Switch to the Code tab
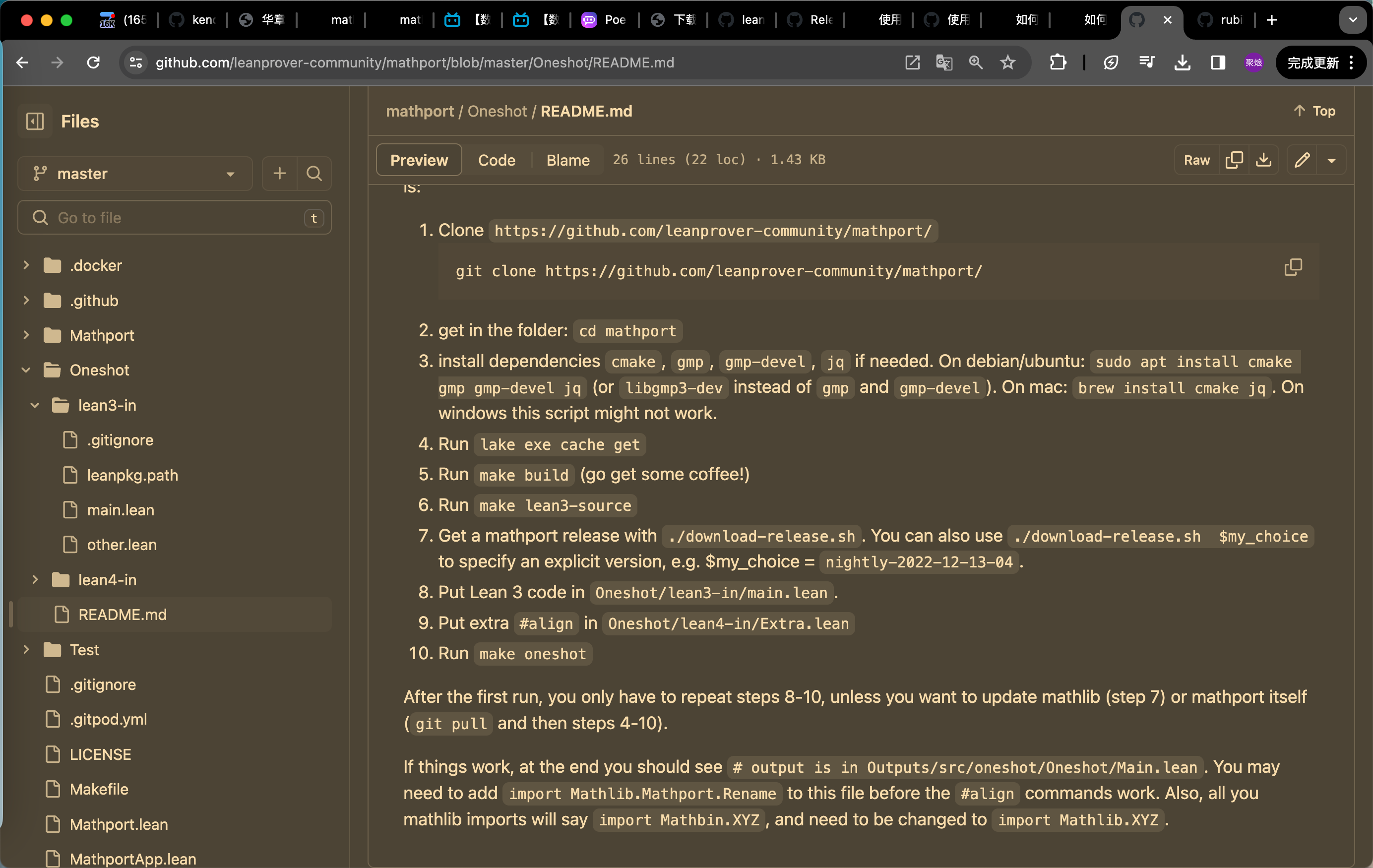1373x868 pixels. (497, 160)
